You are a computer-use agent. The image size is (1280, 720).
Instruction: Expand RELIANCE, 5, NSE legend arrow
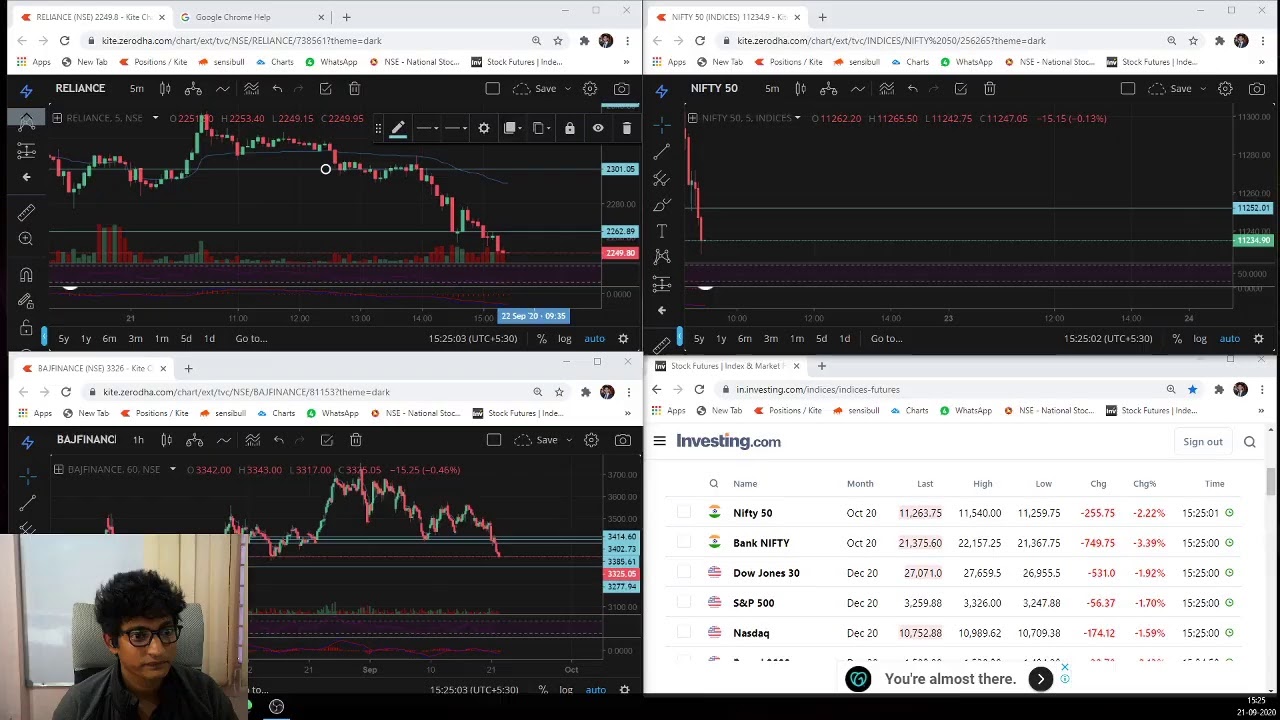(x=155, y=118)
